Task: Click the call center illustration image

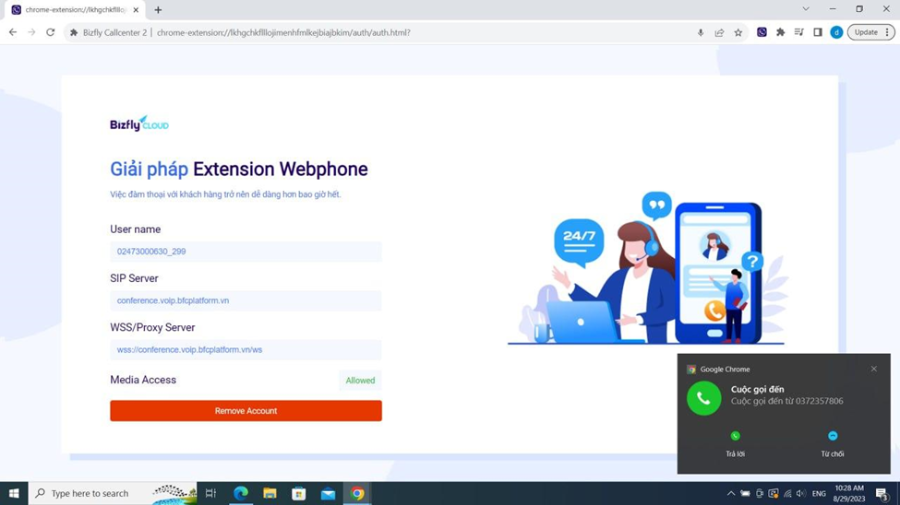Action: pyautogui.click(x=647, y=268)
